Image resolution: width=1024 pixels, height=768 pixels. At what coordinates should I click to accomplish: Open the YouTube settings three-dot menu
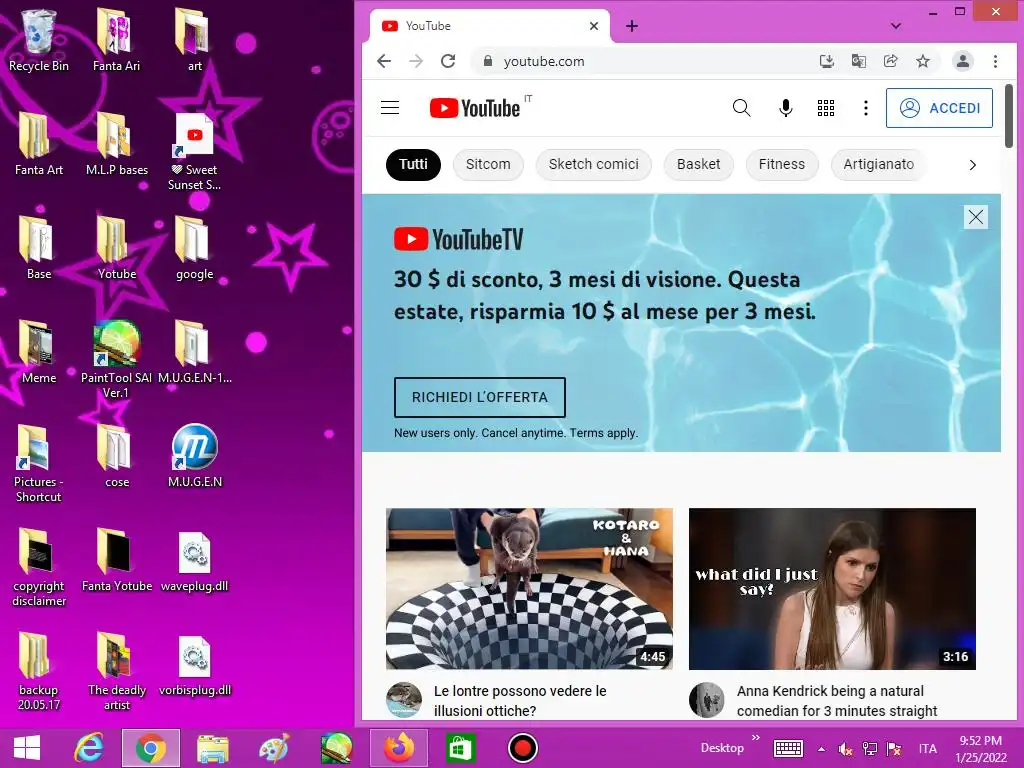click(866, 108)
